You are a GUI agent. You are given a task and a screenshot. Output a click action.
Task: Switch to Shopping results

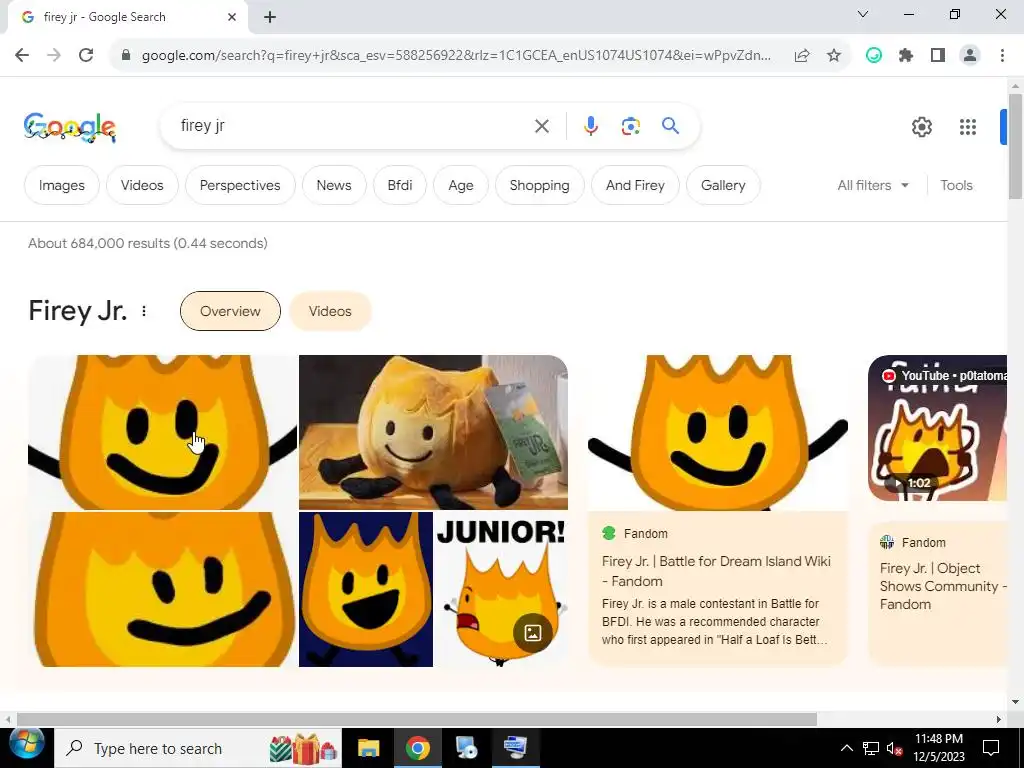539,185
